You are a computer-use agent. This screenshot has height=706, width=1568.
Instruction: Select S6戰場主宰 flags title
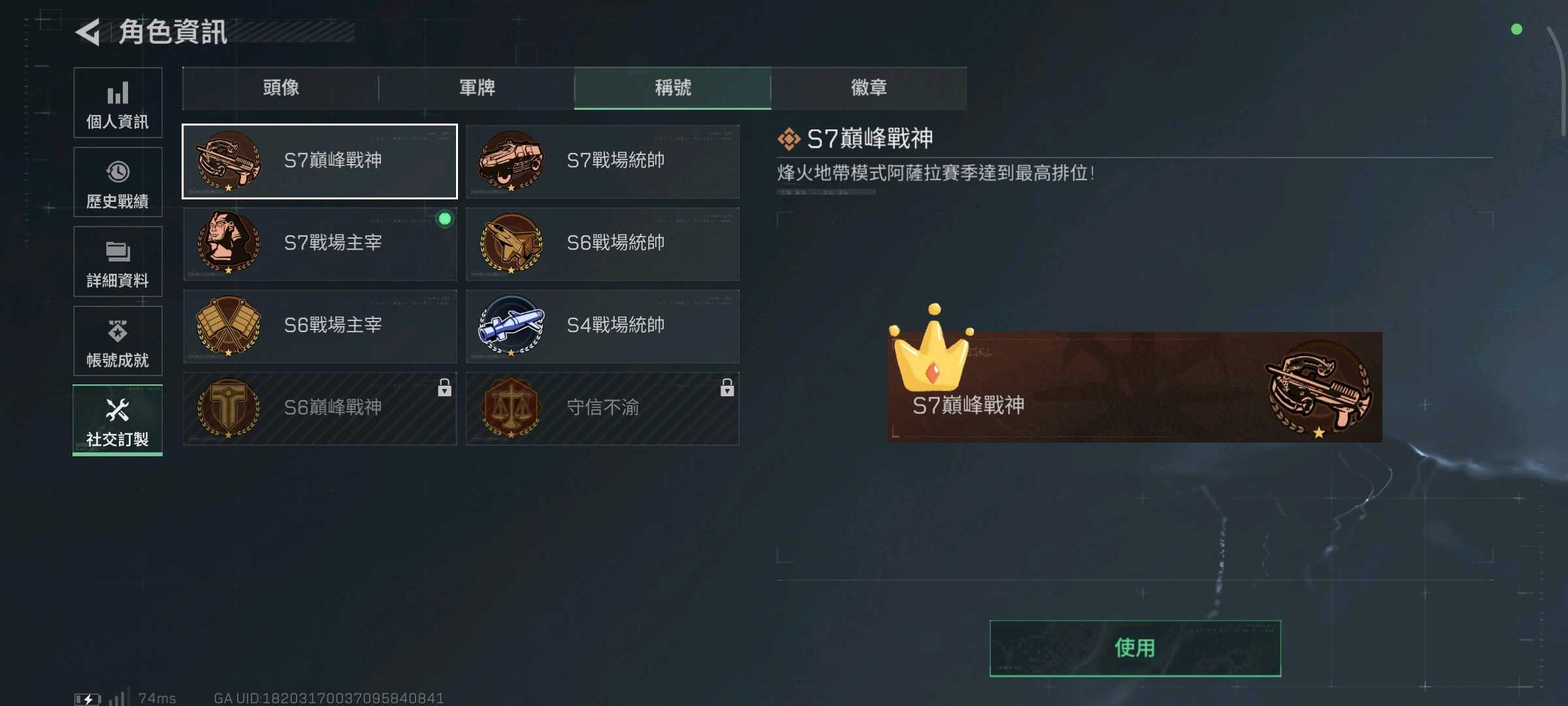point(320,326)
